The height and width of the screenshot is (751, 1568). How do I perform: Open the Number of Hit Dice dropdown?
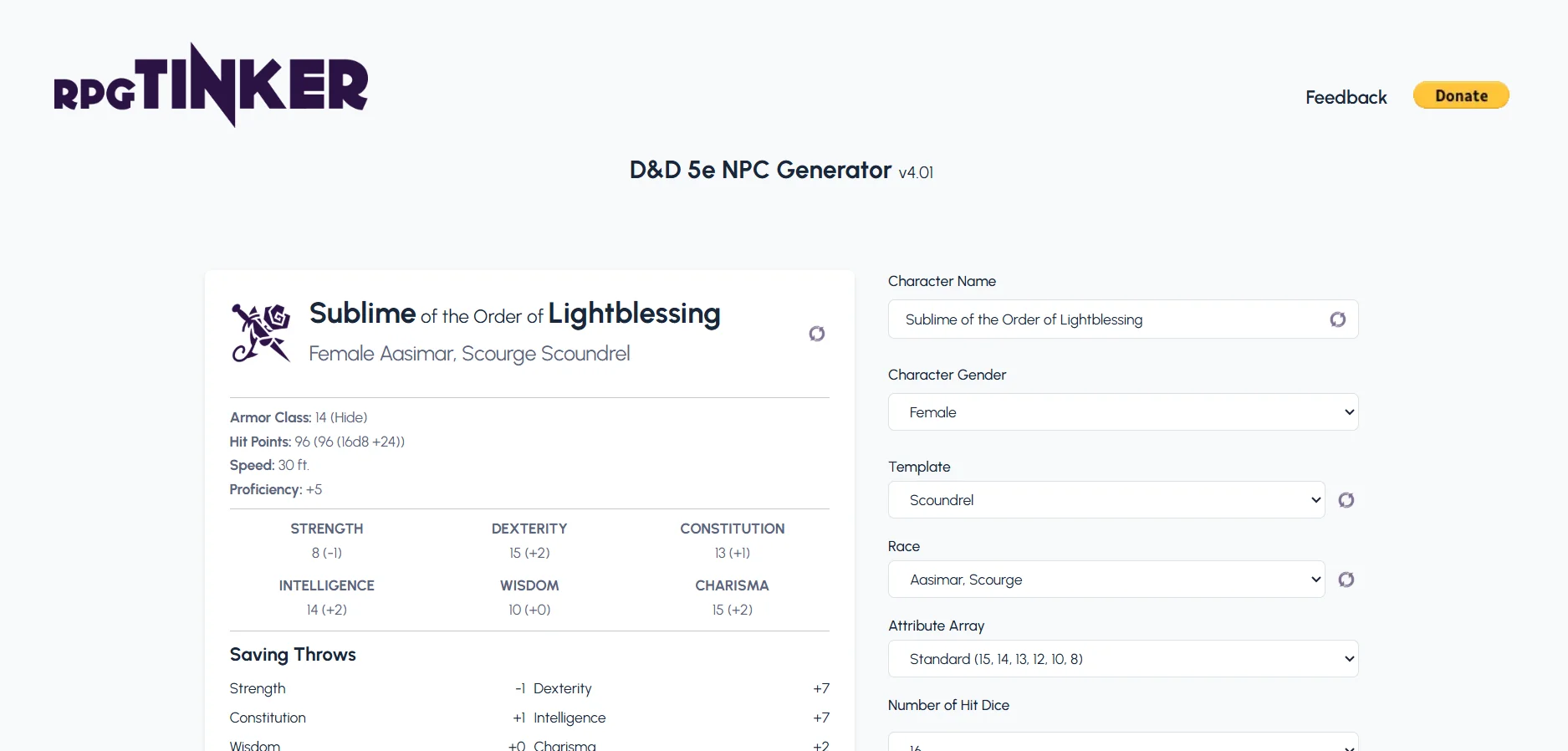(x=1122, y=743)
